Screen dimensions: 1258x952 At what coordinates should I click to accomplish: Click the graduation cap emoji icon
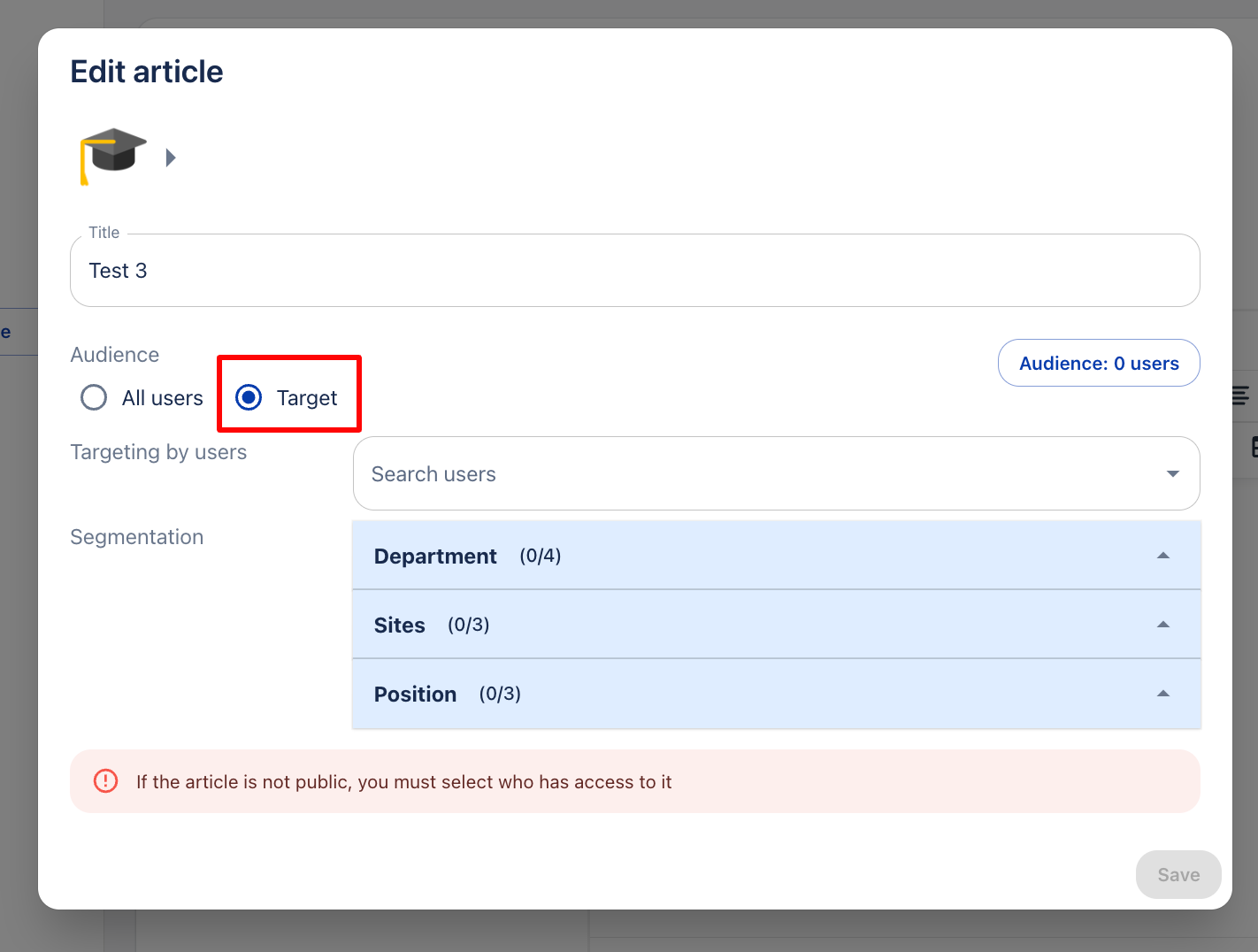[112, 156]
